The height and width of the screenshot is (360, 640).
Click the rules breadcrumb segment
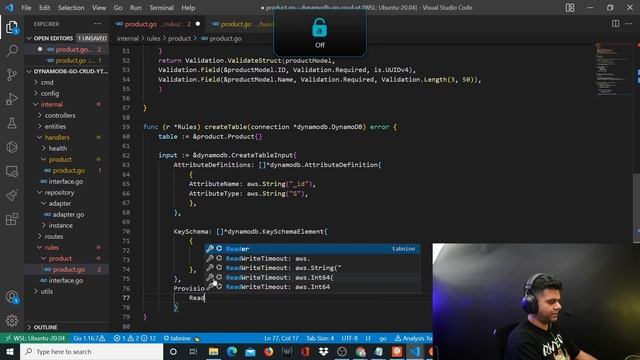tap(153, 38)
